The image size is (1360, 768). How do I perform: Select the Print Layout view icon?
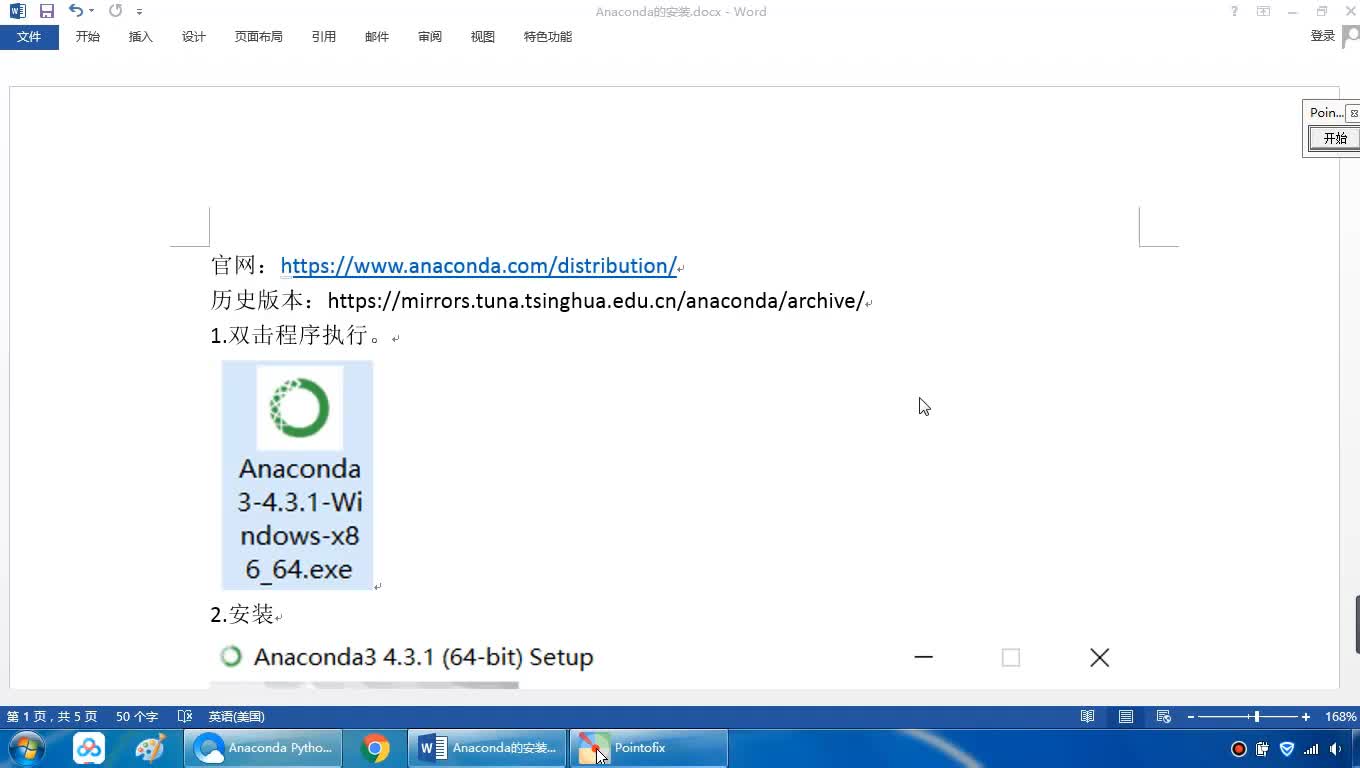tap(1126, 717)
